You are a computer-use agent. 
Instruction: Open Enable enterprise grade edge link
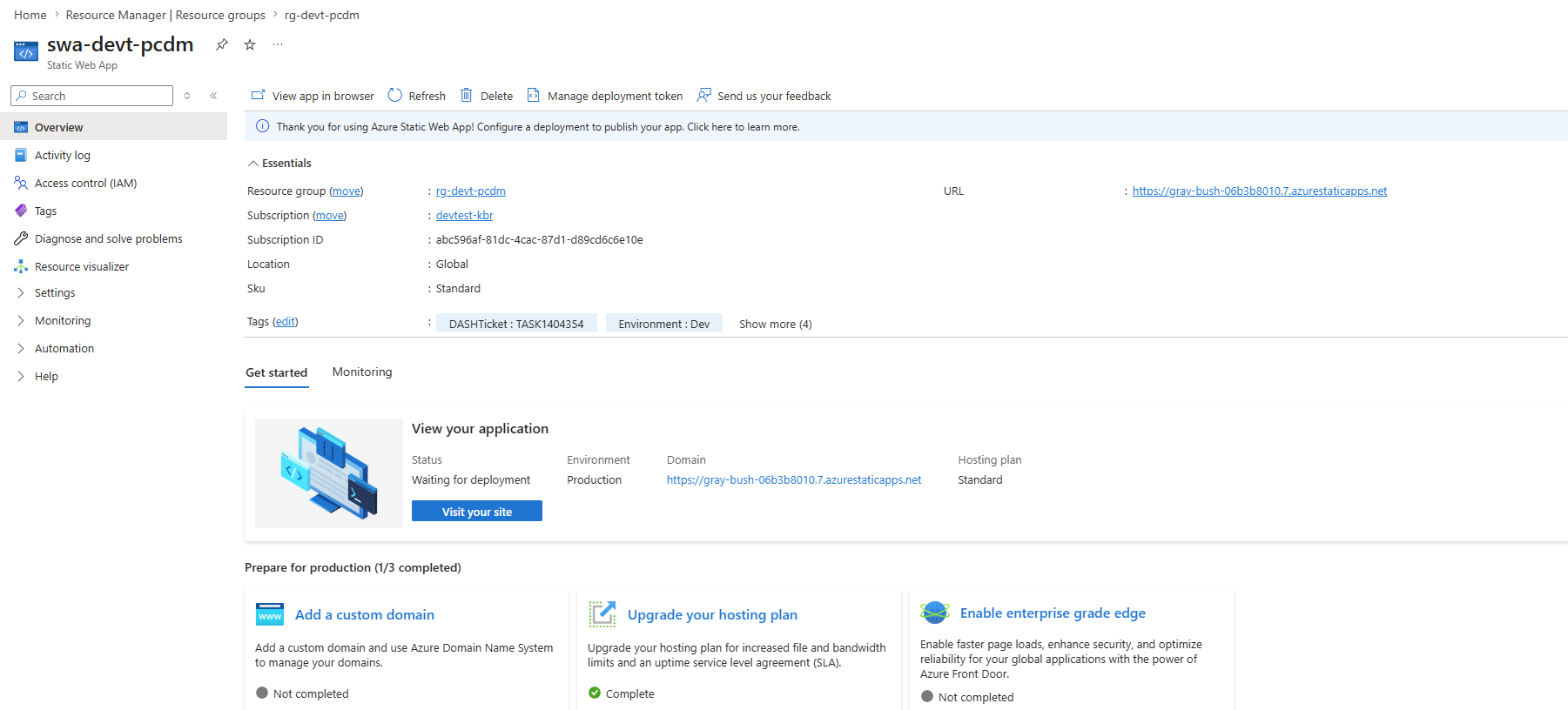[x=1053, y=613]
